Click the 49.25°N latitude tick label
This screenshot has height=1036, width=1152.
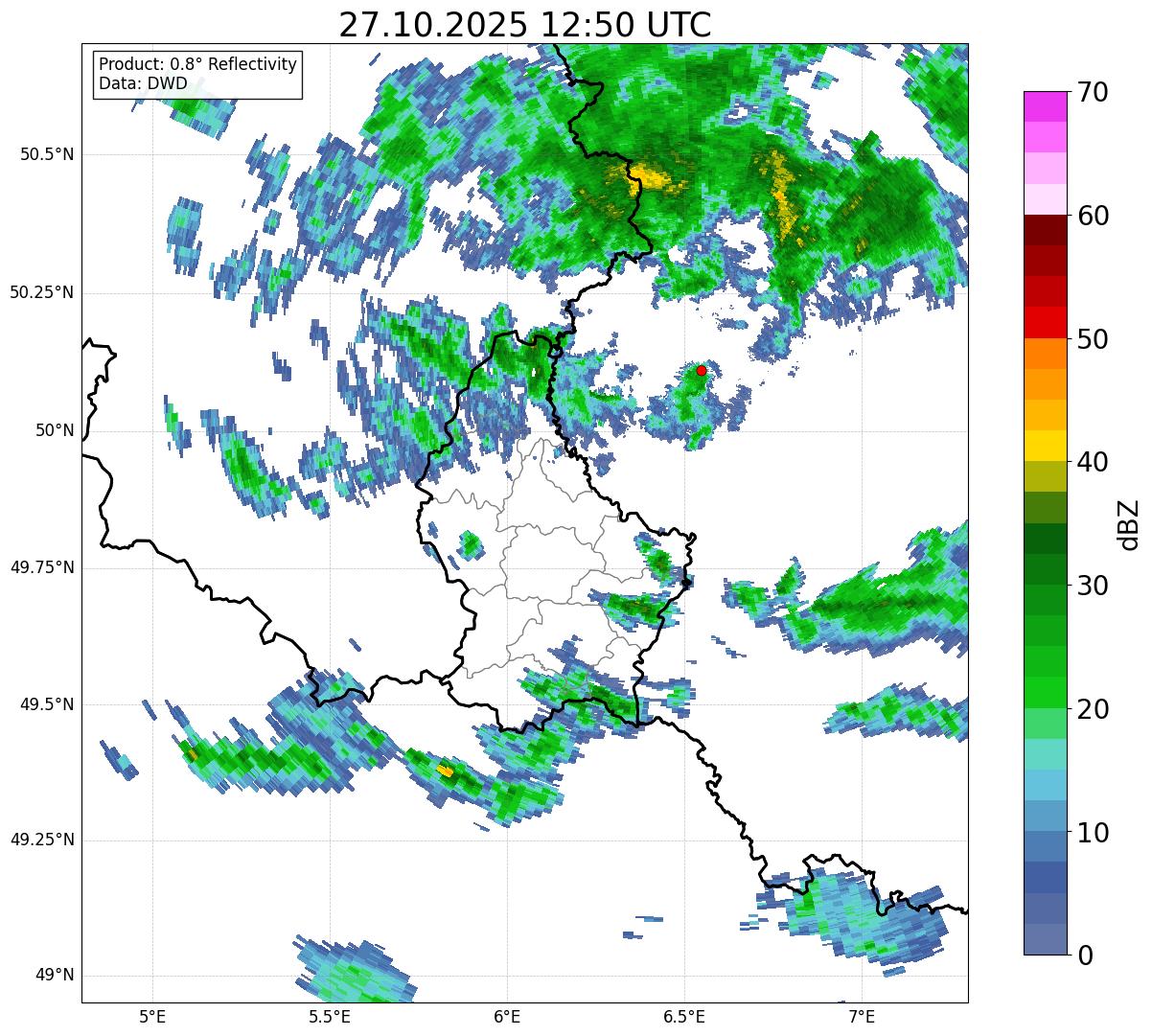[x=42, y=840]
